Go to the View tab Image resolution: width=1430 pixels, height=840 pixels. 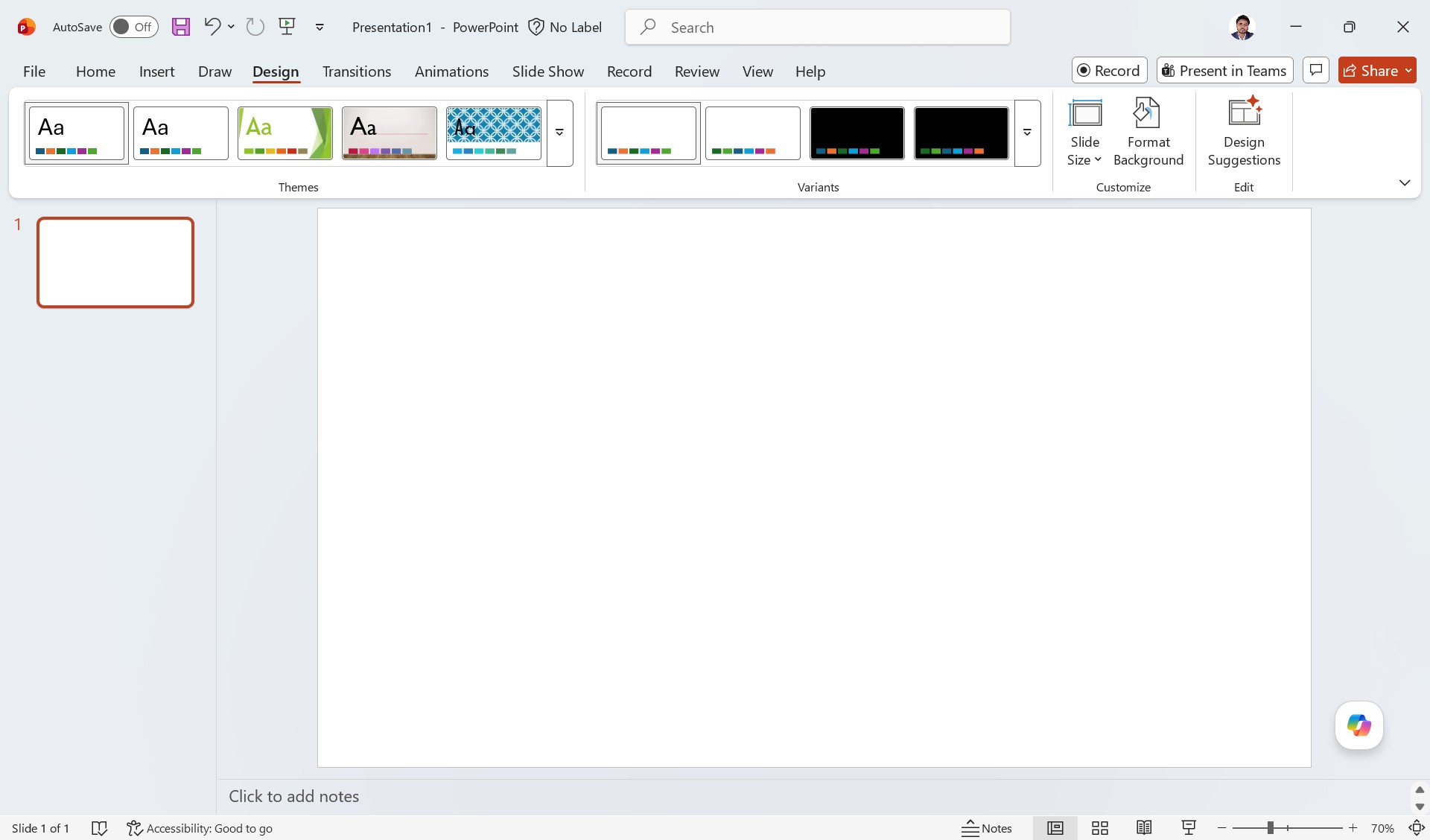(757, 71)
